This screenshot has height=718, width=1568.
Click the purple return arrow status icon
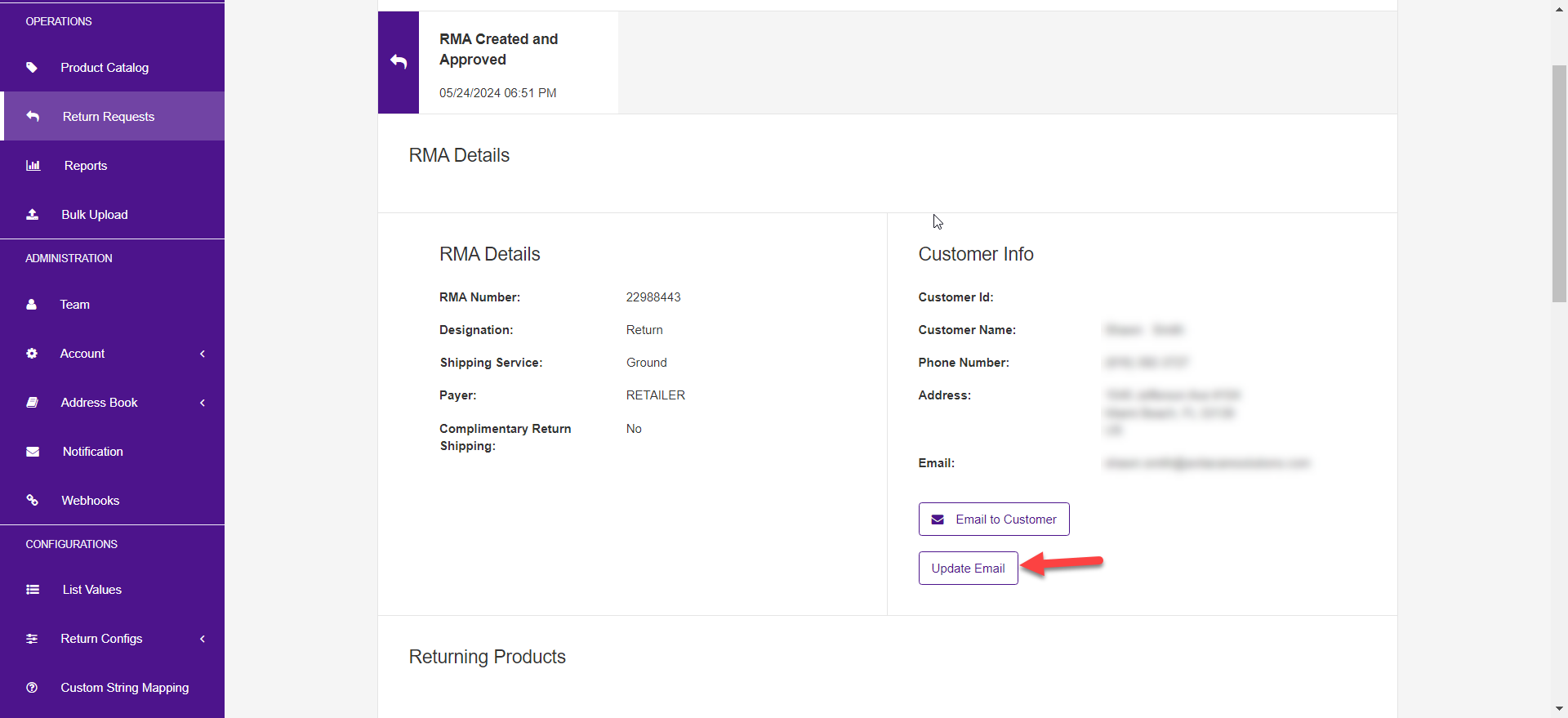tap(399, 62)
